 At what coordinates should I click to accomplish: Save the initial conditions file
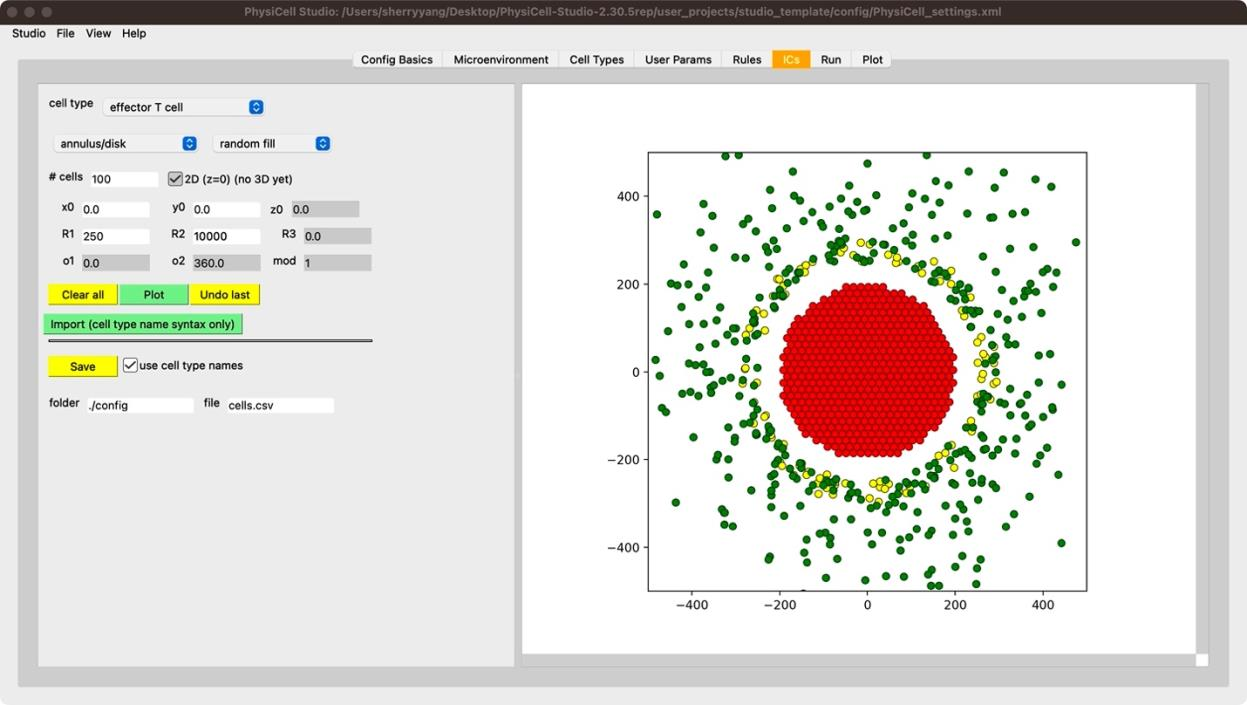click(x=83, y=367)
